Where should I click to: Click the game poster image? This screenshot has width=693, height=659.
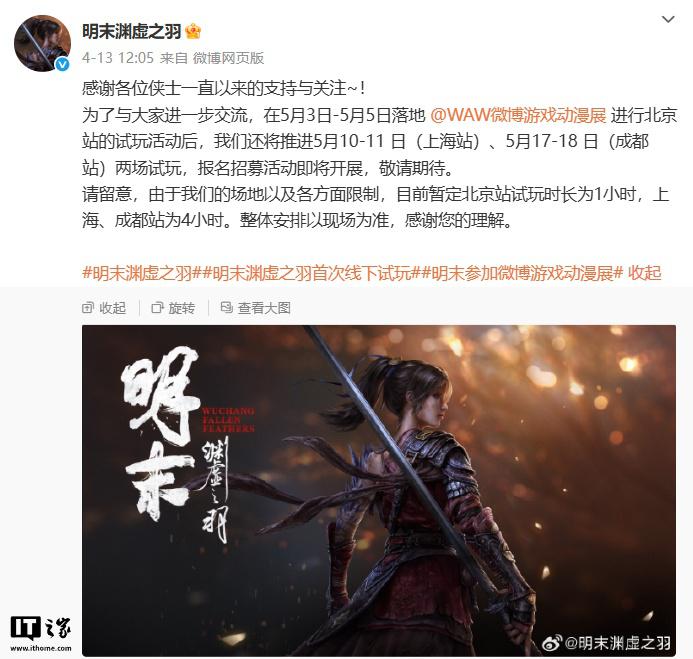click(x=379, y=491)
